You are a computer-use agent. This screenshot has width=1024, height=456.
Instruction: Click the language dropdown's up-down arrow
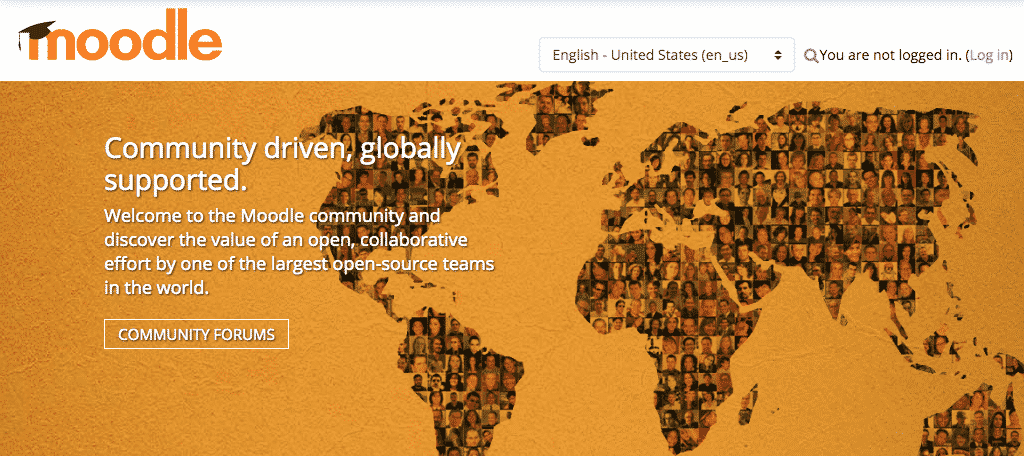[777, 55]
